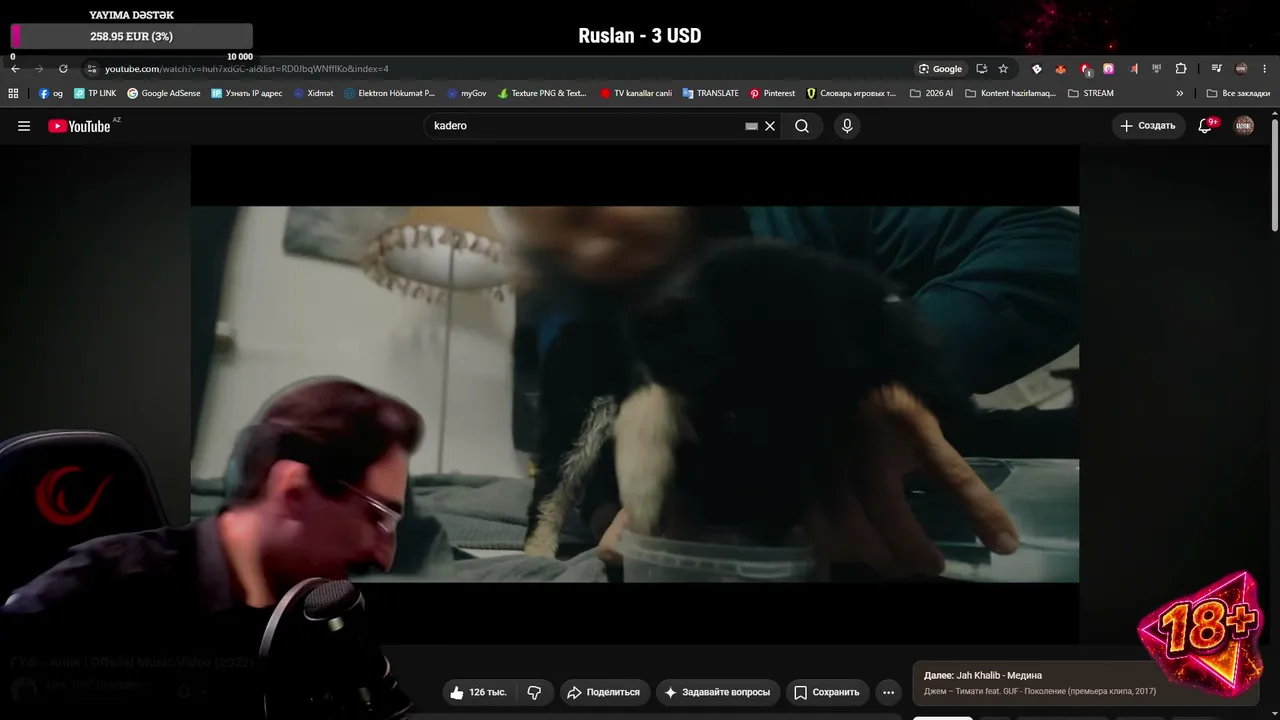Open the Узнать IP адрес bookmark
1280x720 pixels.
tap(247, 93)
